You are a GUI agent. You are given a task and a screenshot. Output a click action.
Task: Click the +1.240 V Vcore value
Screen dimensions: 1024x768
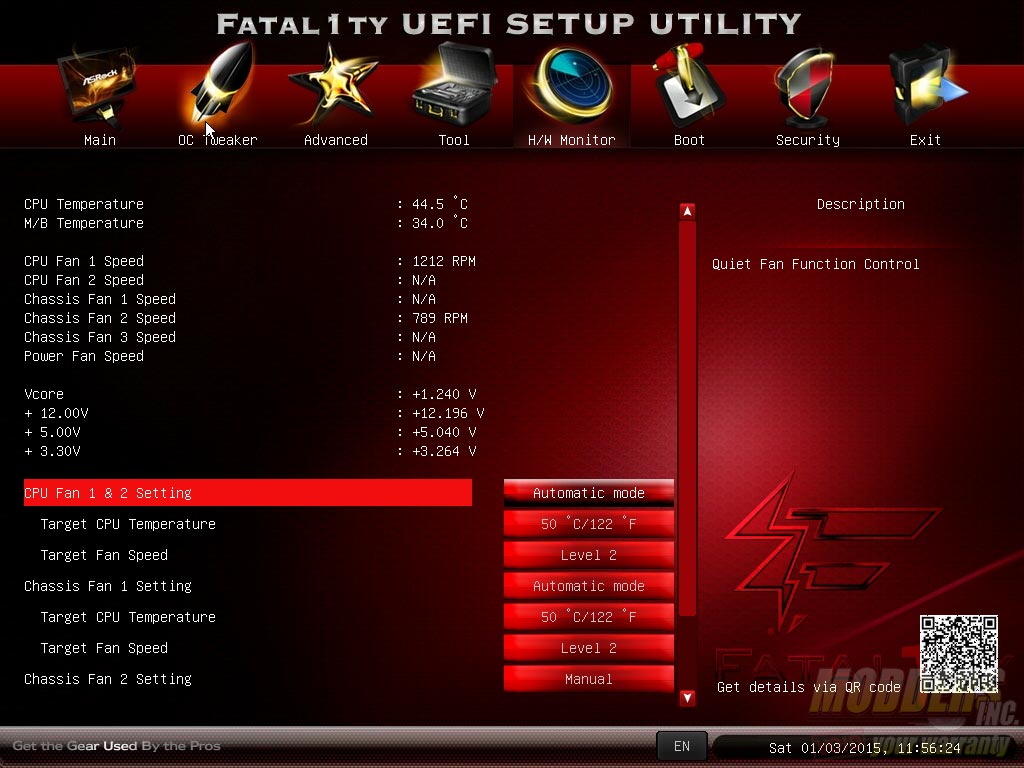pos(444,394)
